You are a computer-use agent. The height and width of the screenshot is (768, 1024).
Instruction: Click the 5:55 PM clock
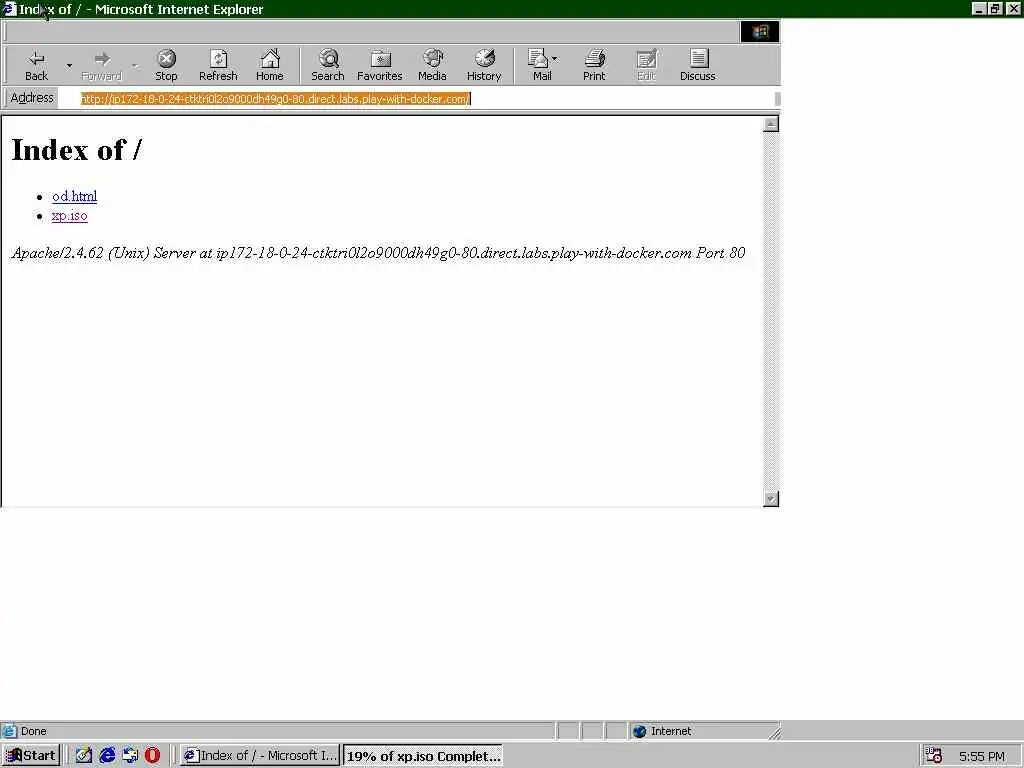[x=982, y=756]
